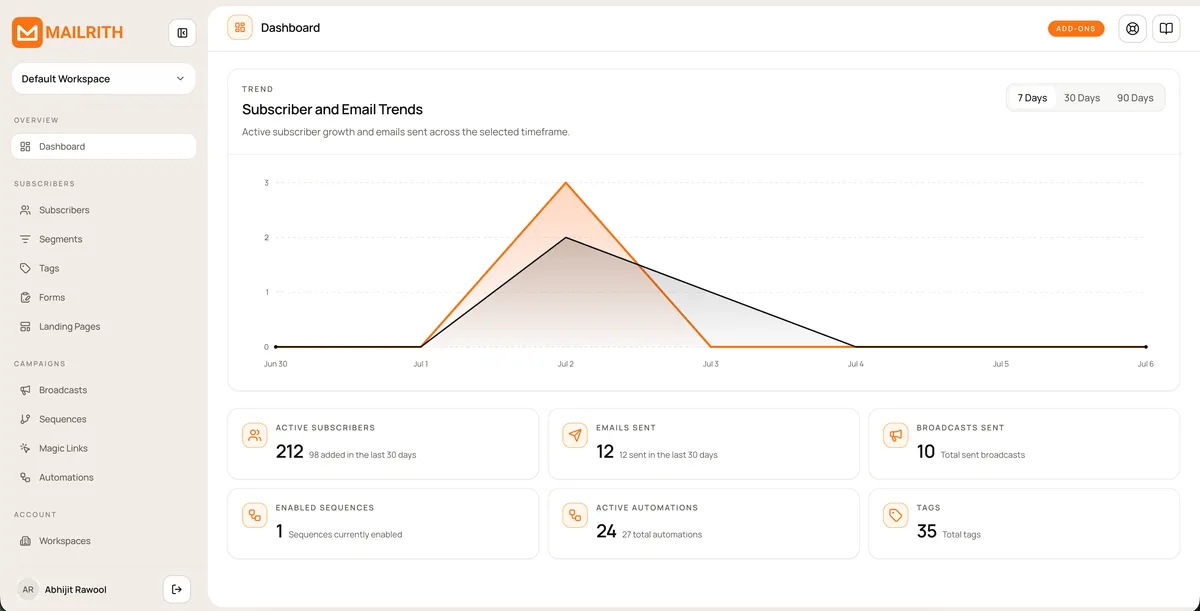Switch trend timeframe to 7 Days

(x=1032, y=98)
